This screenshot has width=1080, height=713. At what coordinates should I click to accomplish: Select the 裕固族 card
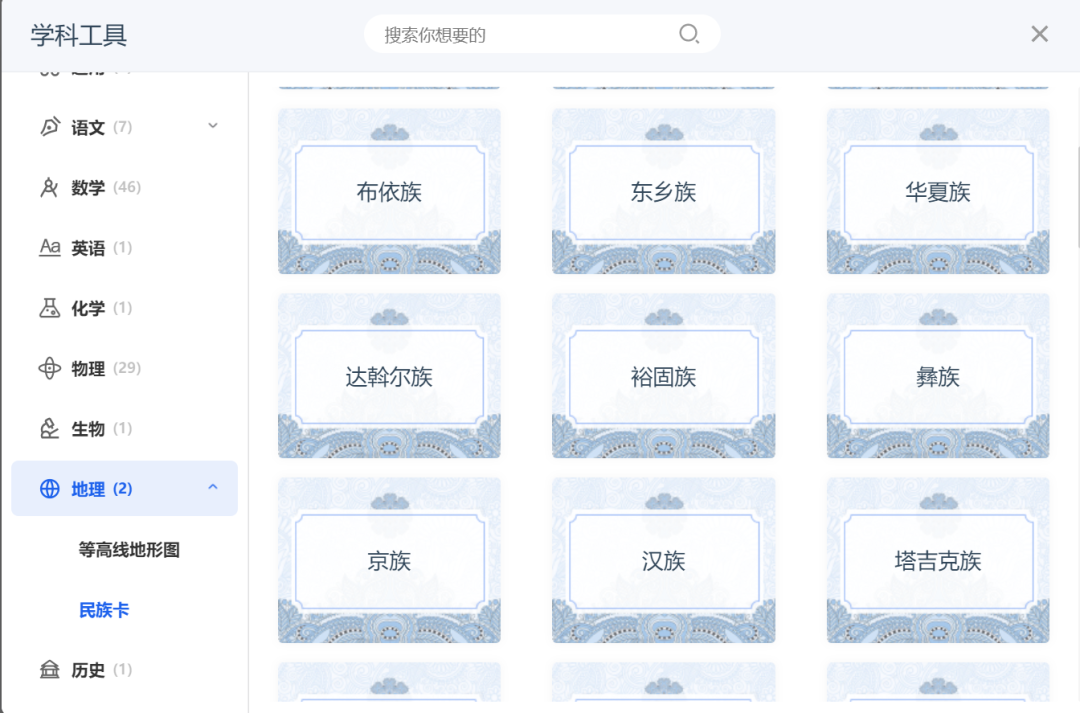663,375
